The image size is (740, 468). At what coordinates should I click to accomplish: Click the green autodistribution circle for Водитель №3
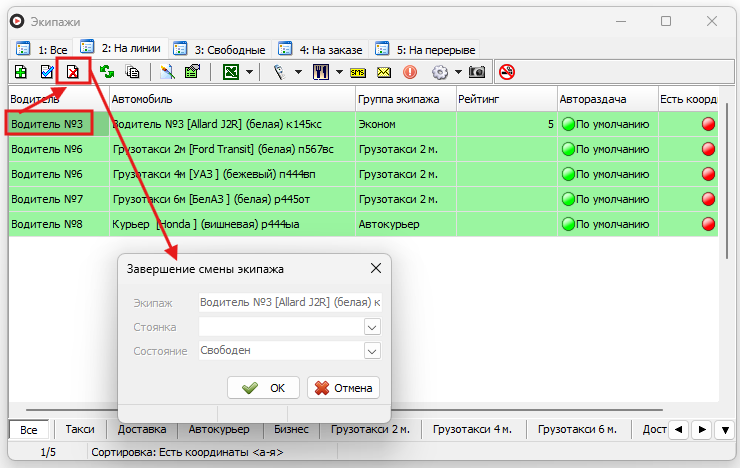568,125
